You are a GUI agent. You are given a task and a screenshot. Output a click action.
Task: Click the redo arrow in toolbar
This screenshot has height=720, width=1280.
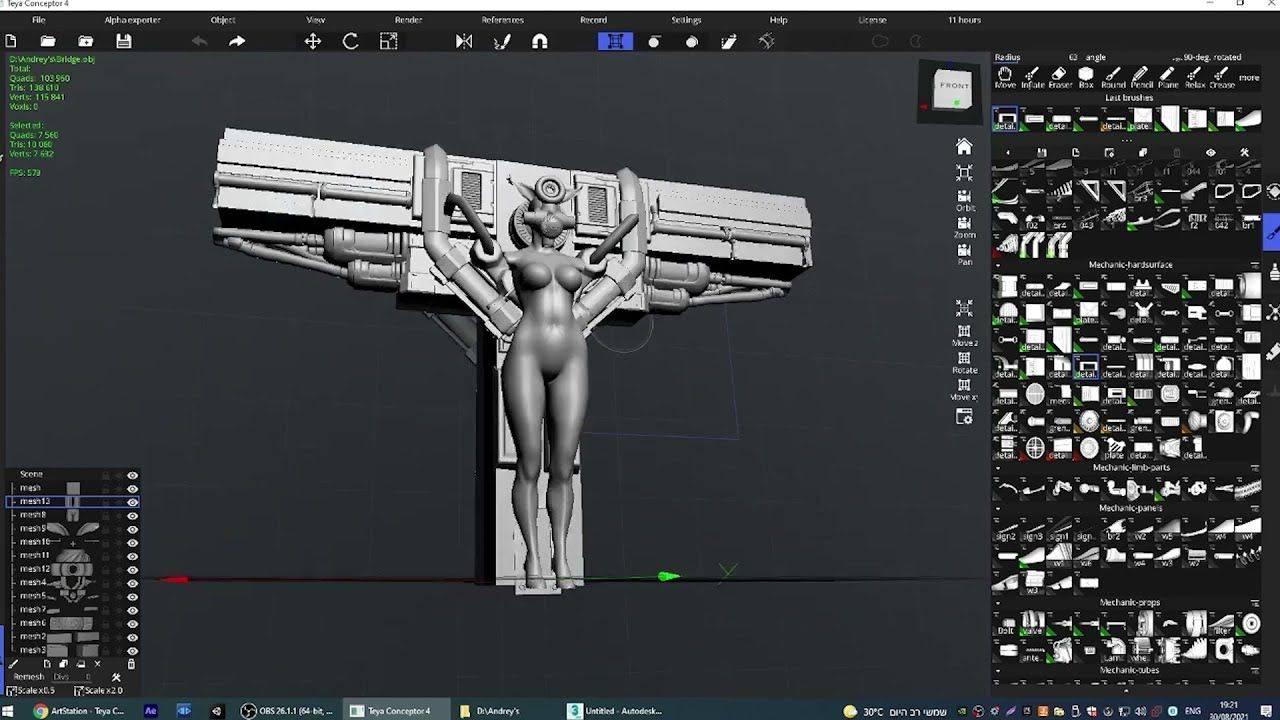tap(237, 41)
